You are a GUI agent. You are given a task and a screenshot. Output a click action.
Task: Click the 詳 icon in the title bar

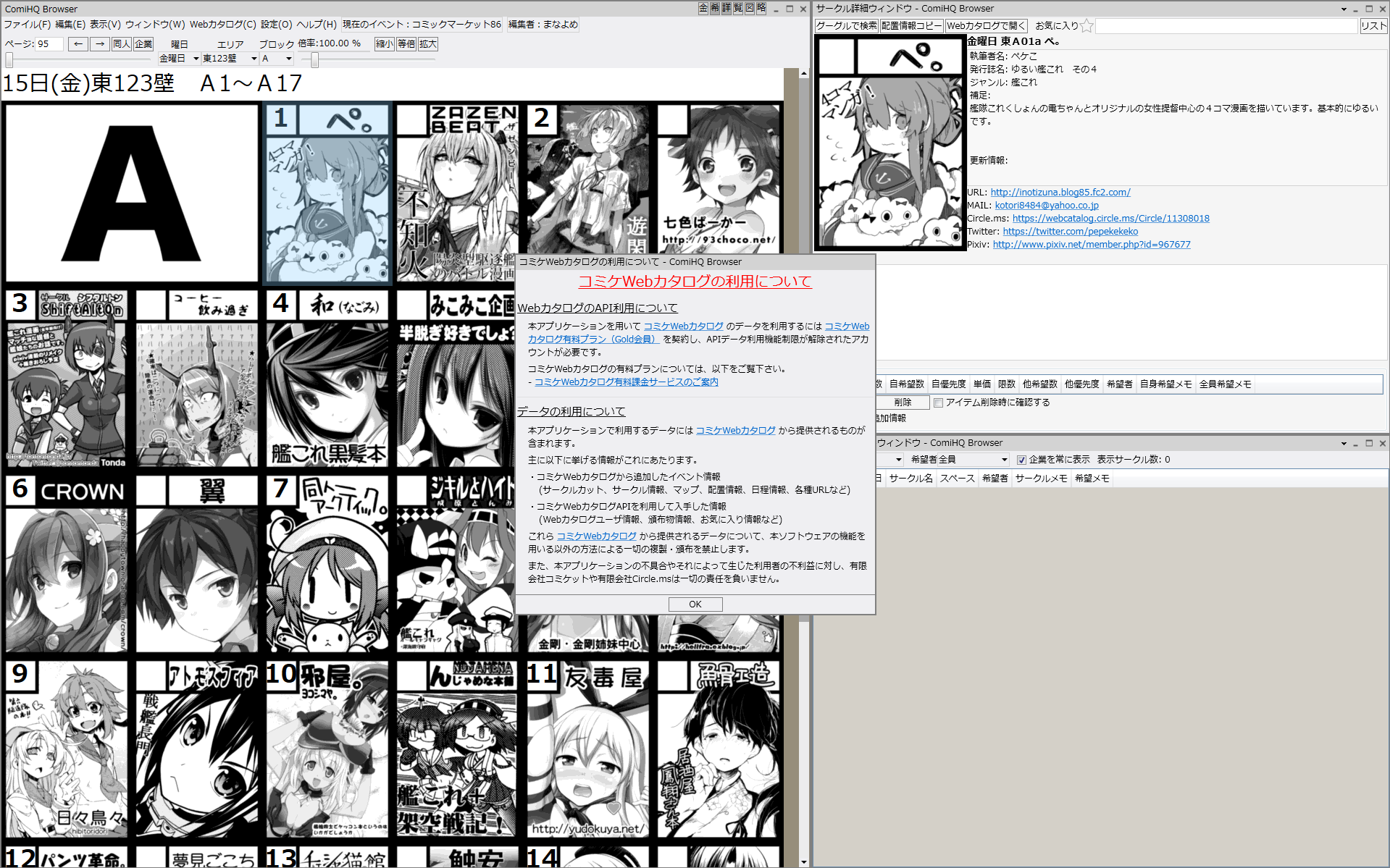point(727,8)
